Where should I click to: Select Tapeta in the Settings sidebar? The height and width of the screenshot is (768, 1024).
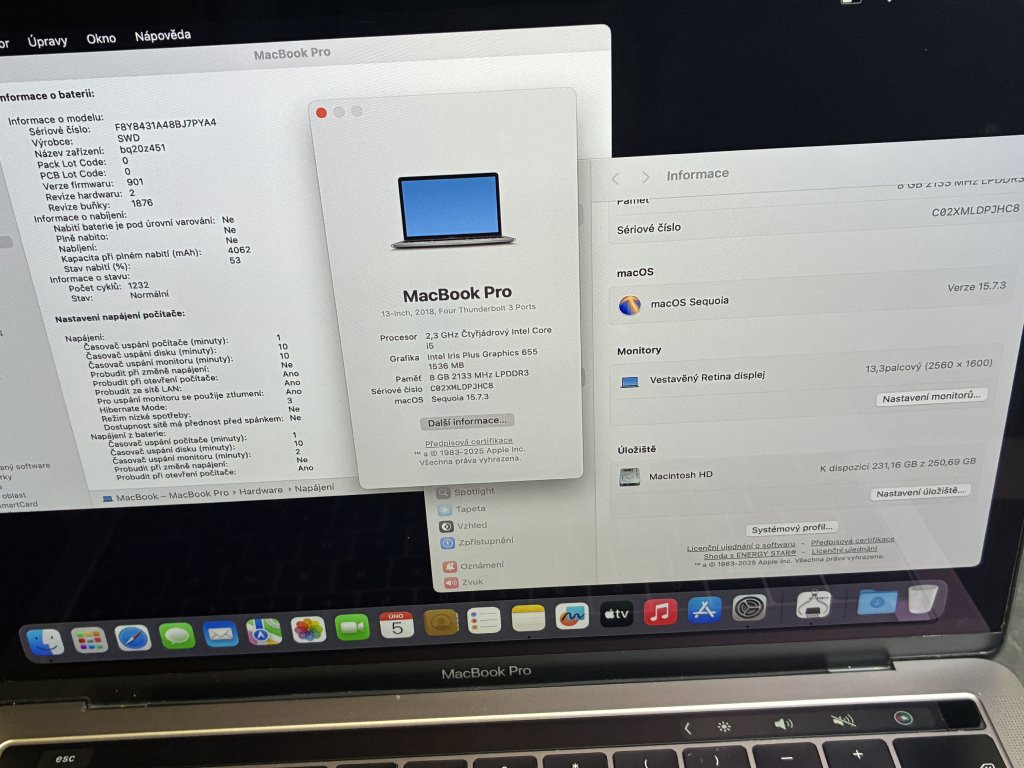pyautogui.click(x=470, y=509)
